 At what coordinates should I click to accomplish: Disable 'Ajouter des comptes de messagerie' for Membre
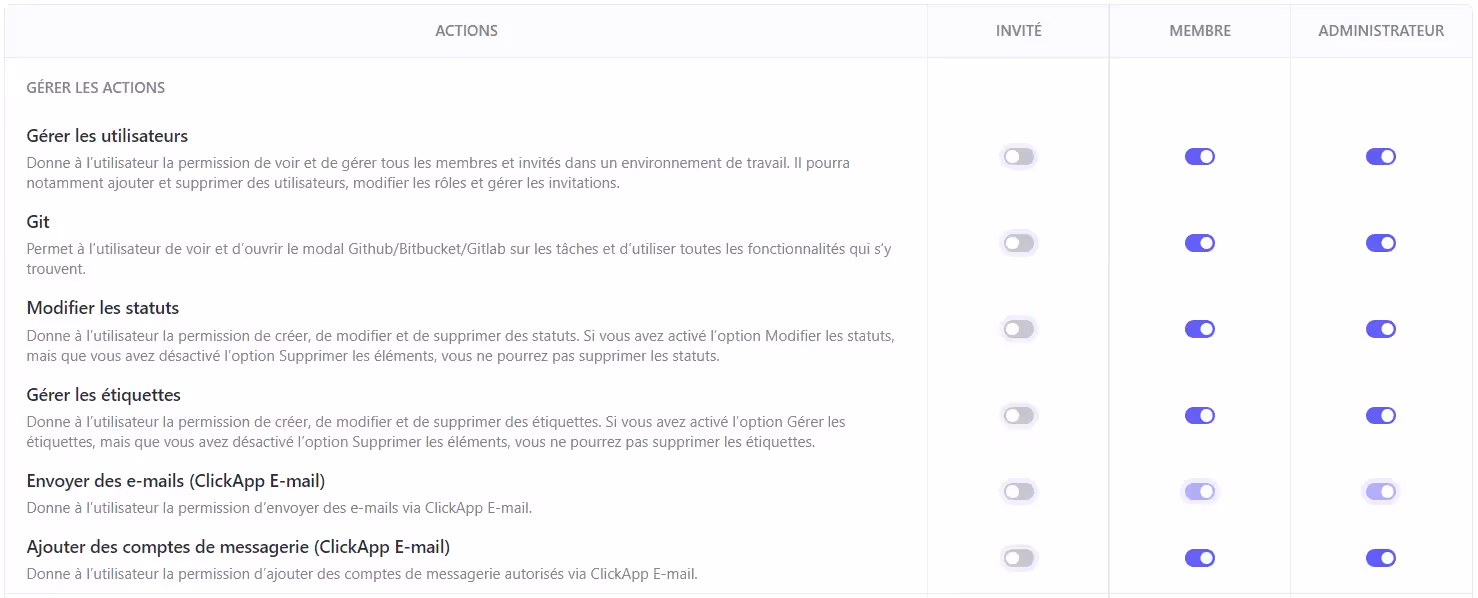[x=1199, y=557]
